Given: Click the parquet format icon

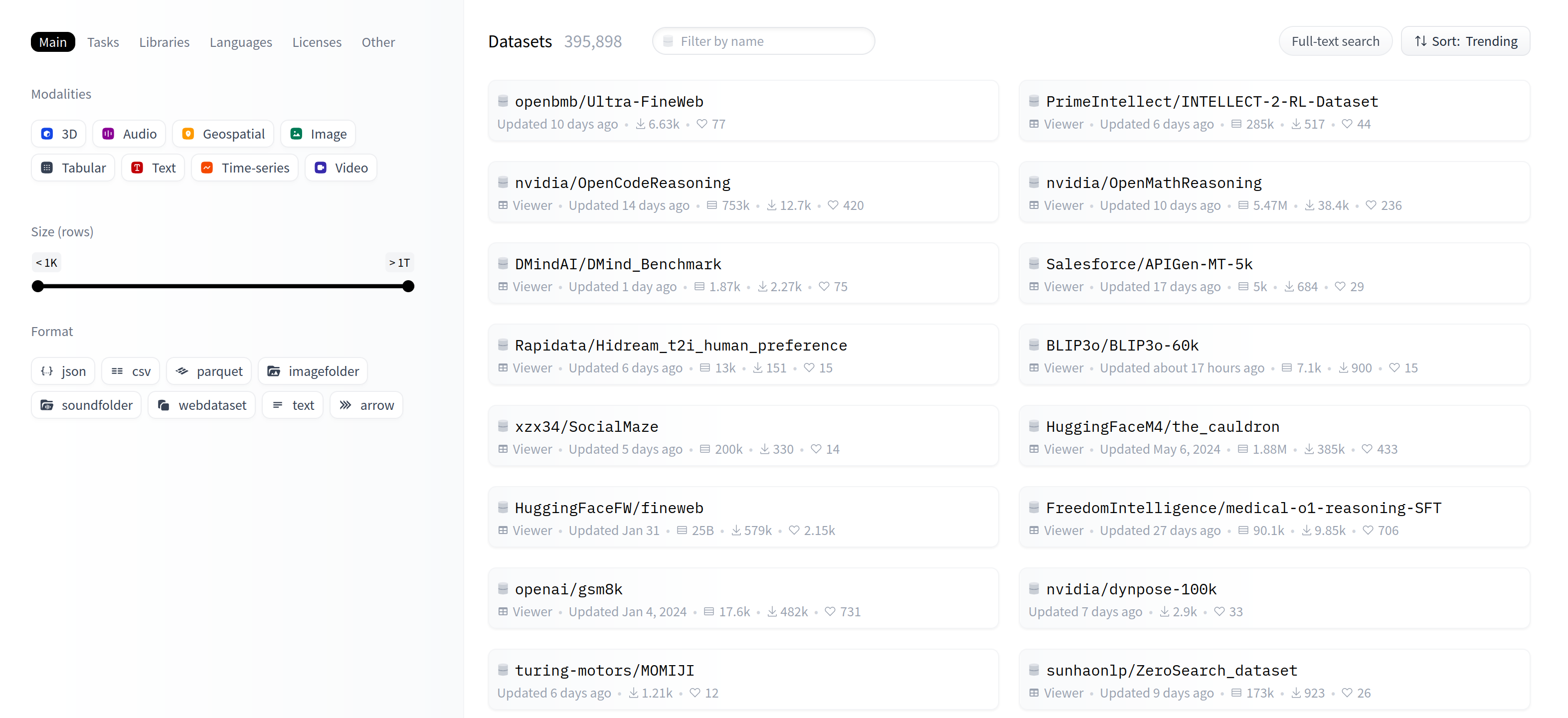Looking at the screenshot, I should pyautogui.click(x=182, y=371).
